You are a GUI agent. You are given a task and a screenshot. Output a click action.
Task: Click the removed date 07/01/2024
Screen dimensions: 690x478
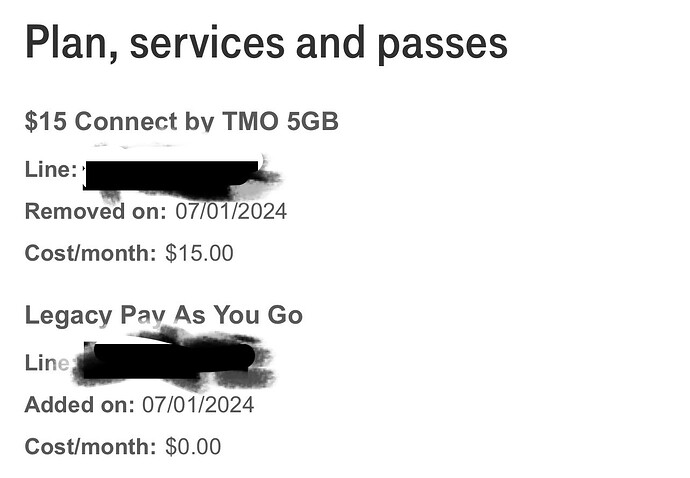pyautogui.click(x=231, y=211)
